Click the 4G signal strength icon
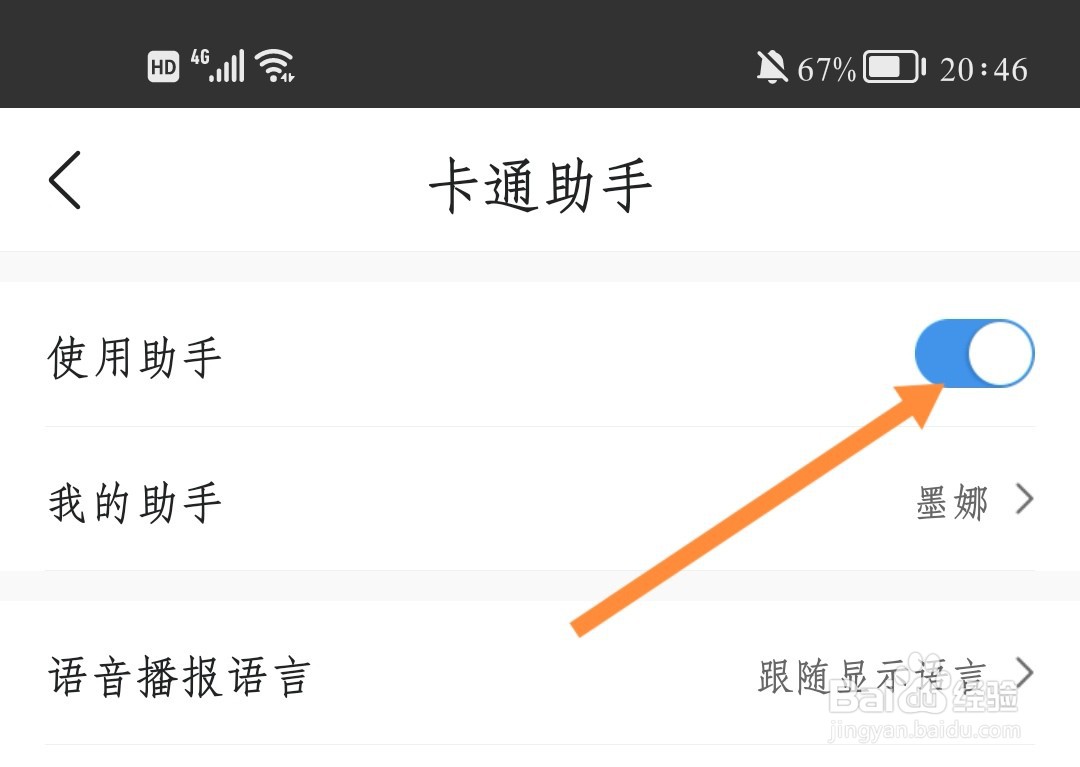This screenshot has width=1080, height=767. tap(218, 66)
